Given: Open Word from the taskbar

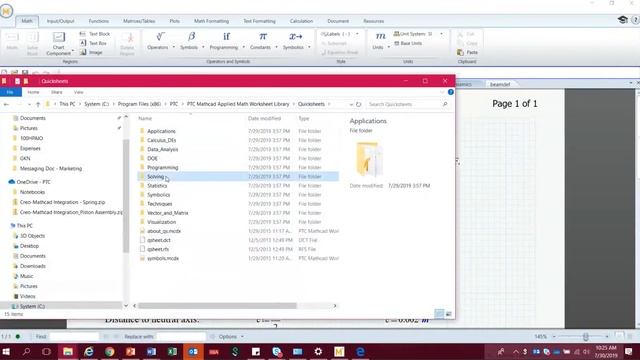Looking at the screenshot, I should [151, 351].
